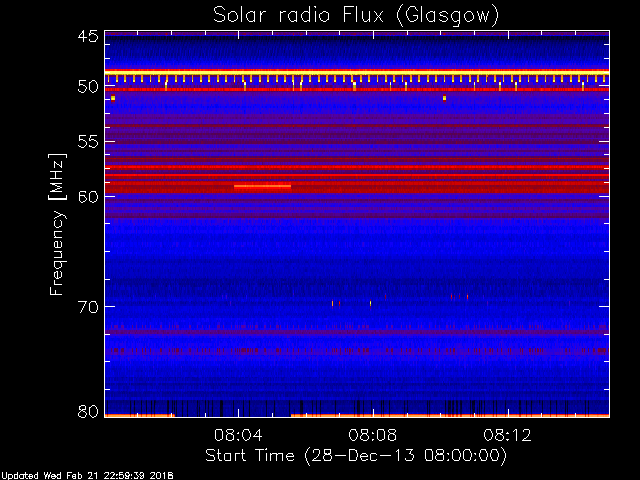Screen dimensions: 640x480
Task: Click the small orange spot at 70 MHz near 08:08
Action: 370,303
